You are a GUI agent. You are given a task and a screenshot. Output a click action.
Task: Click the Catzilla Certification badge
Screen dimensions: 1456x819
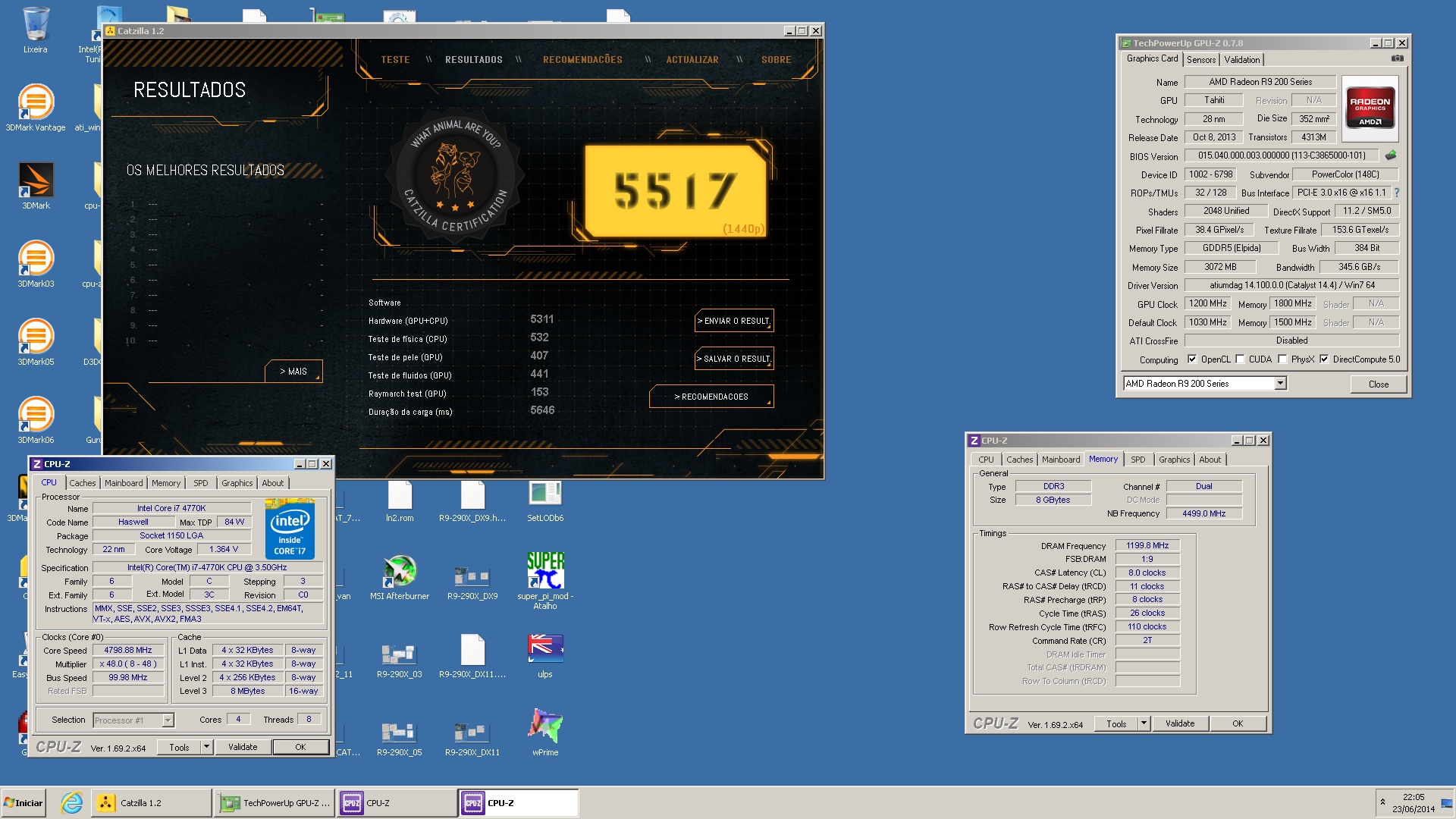[x=456, y=177]
